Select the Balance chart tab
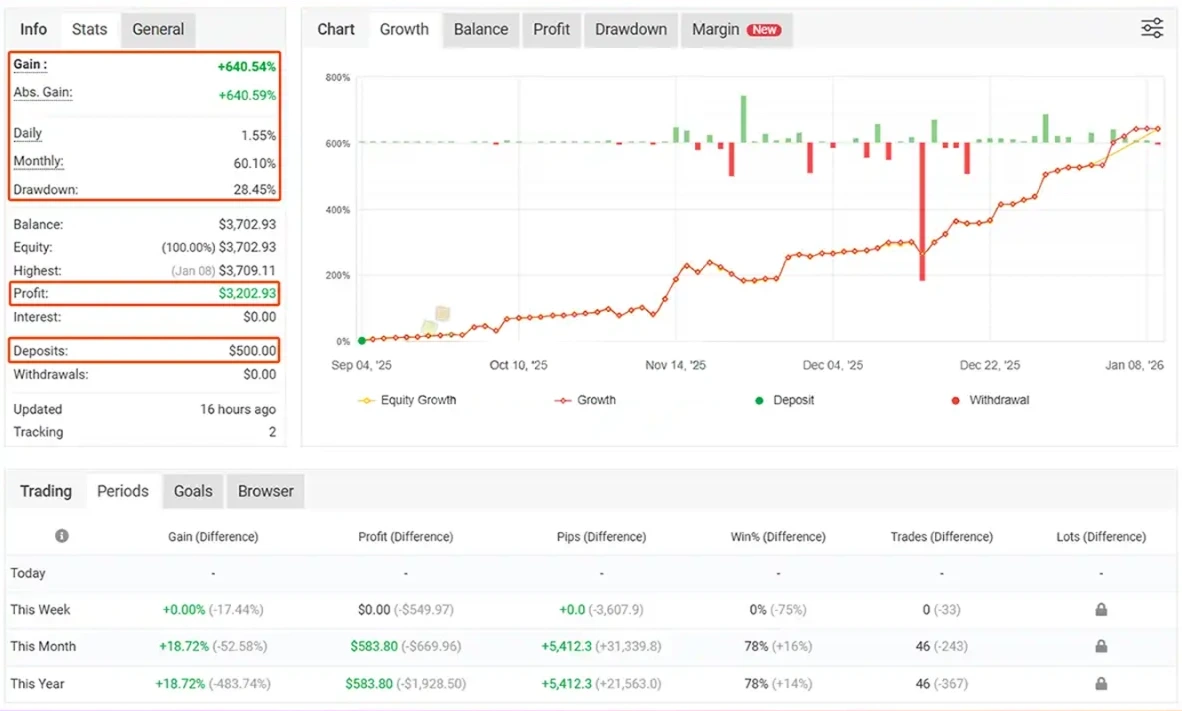 pos(480,29)
